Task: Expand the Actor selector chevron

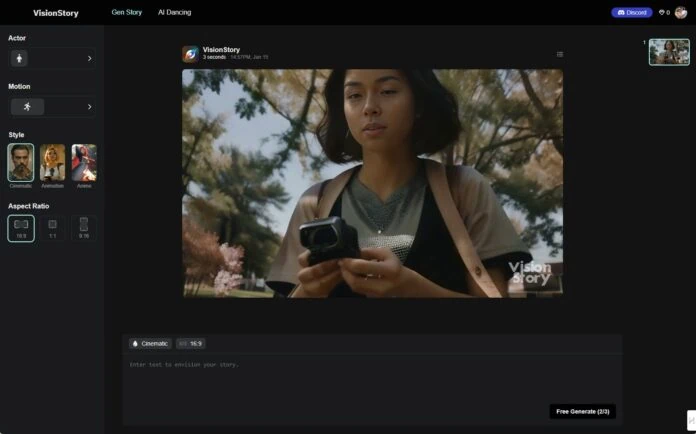Action: tap(89, 58)
